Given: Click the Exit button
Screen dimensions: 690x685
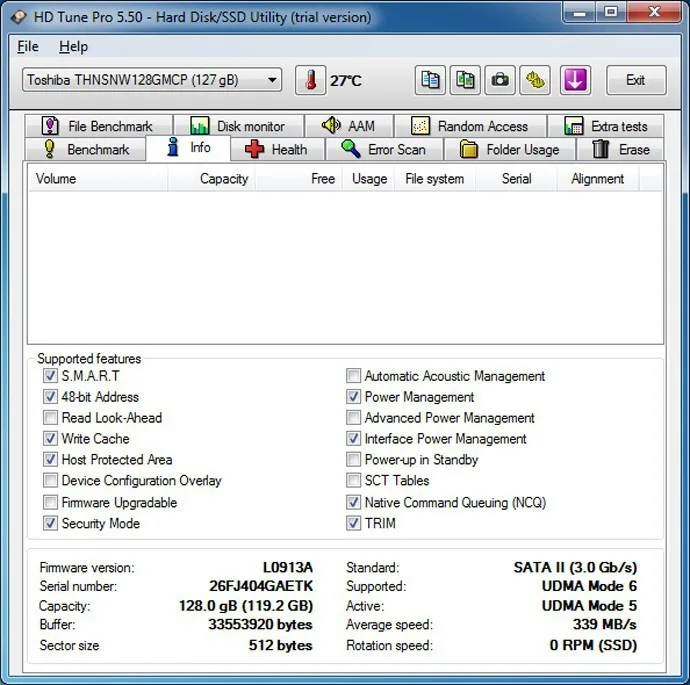Looking at the screenshot, I should 636,80.
